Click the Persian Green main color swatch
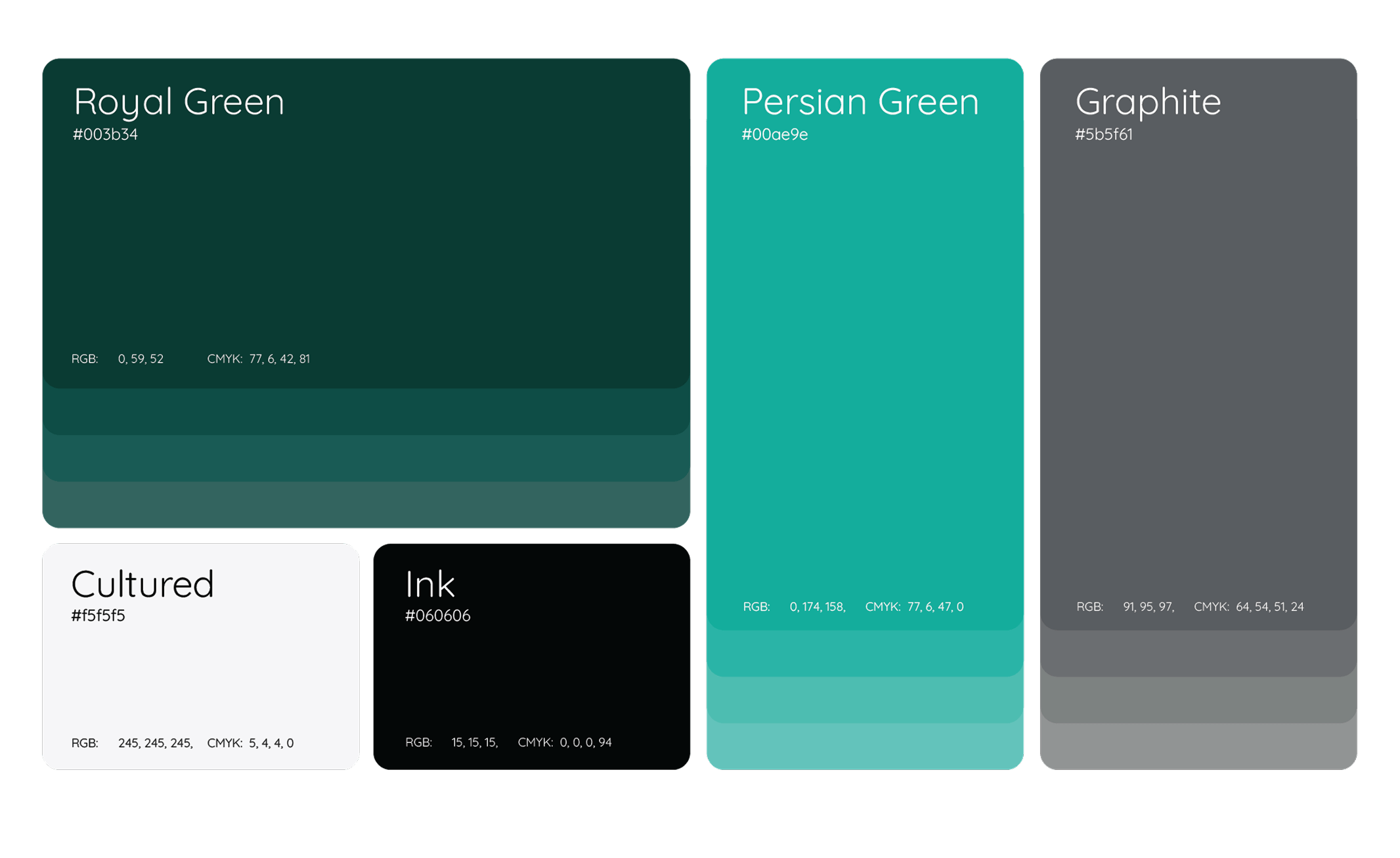 (x=865, y=344)
